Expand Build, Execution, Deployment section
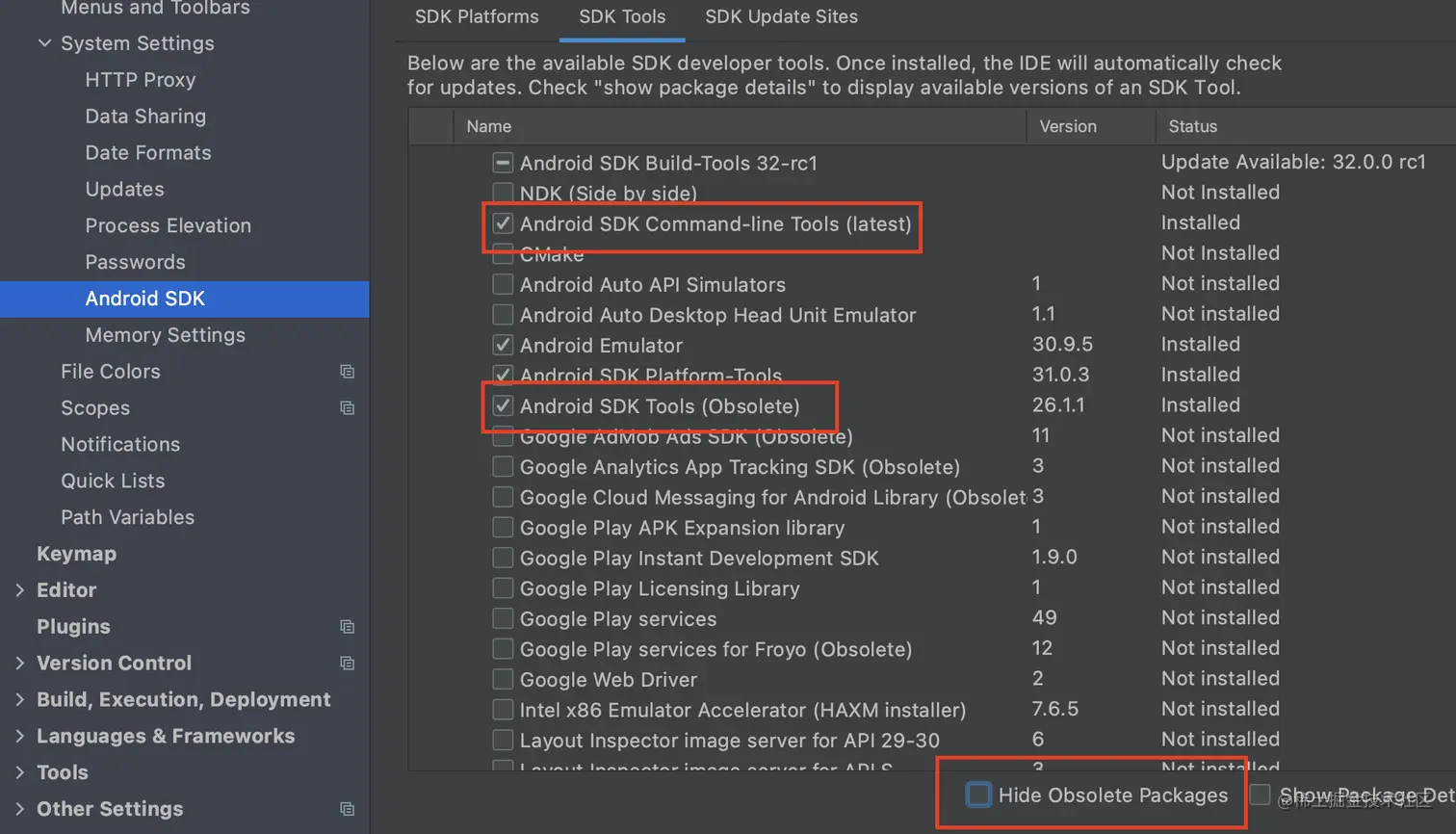This screenshot has width=1456, height=834. coord(20,700)
